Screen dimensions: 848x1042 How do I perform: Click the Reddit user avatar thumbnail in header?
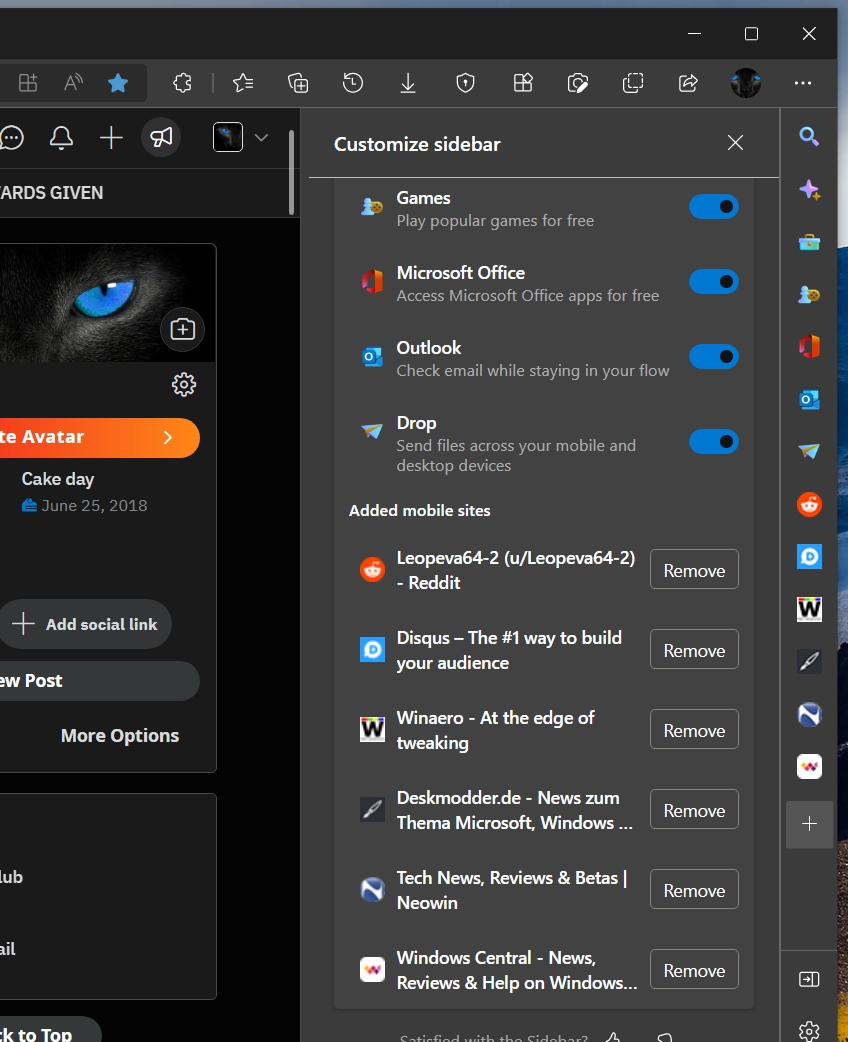pyautogui.click(x=227, y=138)
